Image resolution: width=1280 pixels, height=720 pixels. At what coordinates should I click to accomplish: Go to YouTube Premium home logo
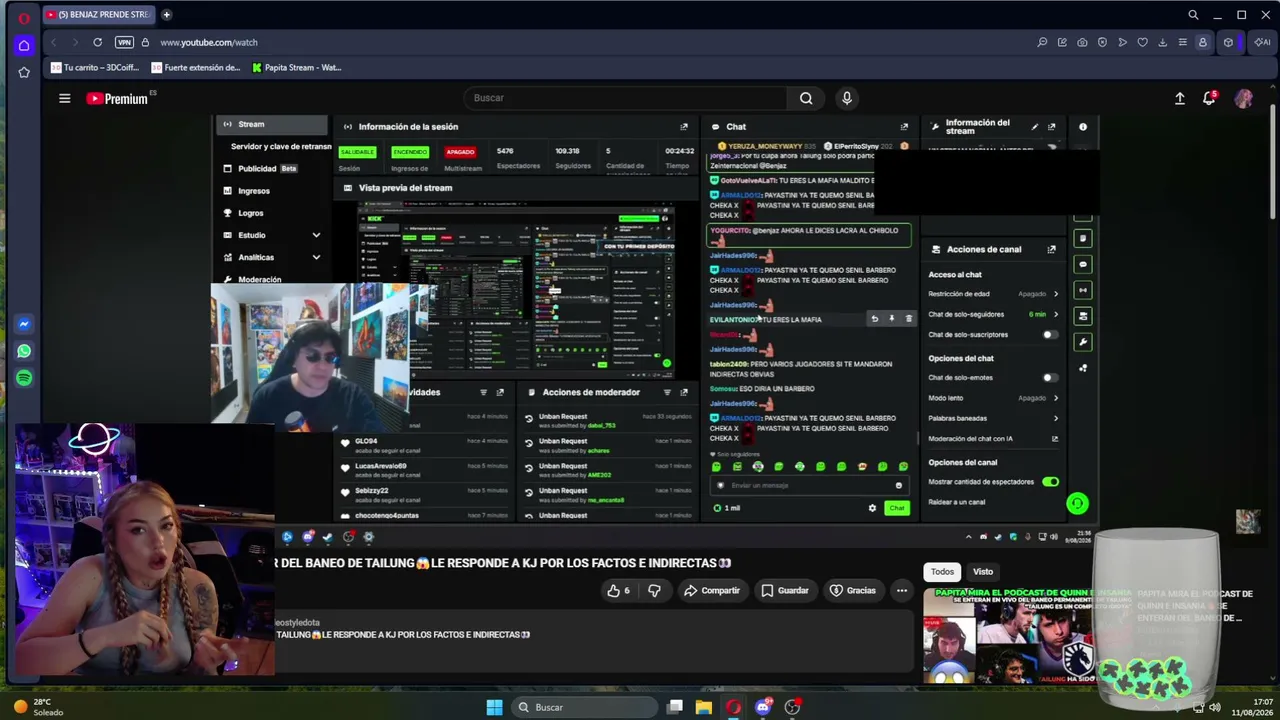117,98
